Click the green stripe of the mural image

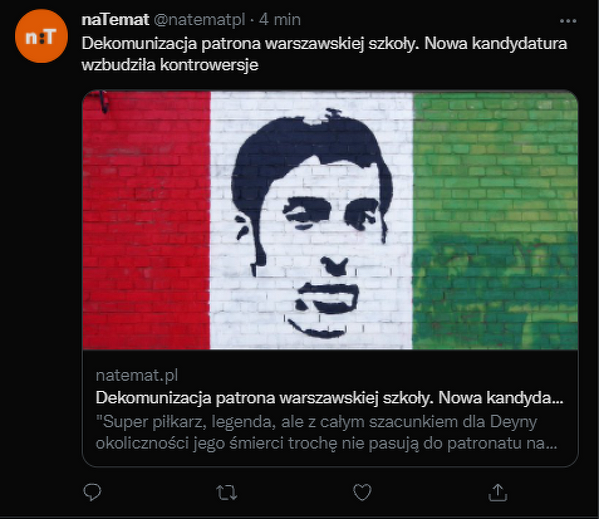(x=495, y=220)
